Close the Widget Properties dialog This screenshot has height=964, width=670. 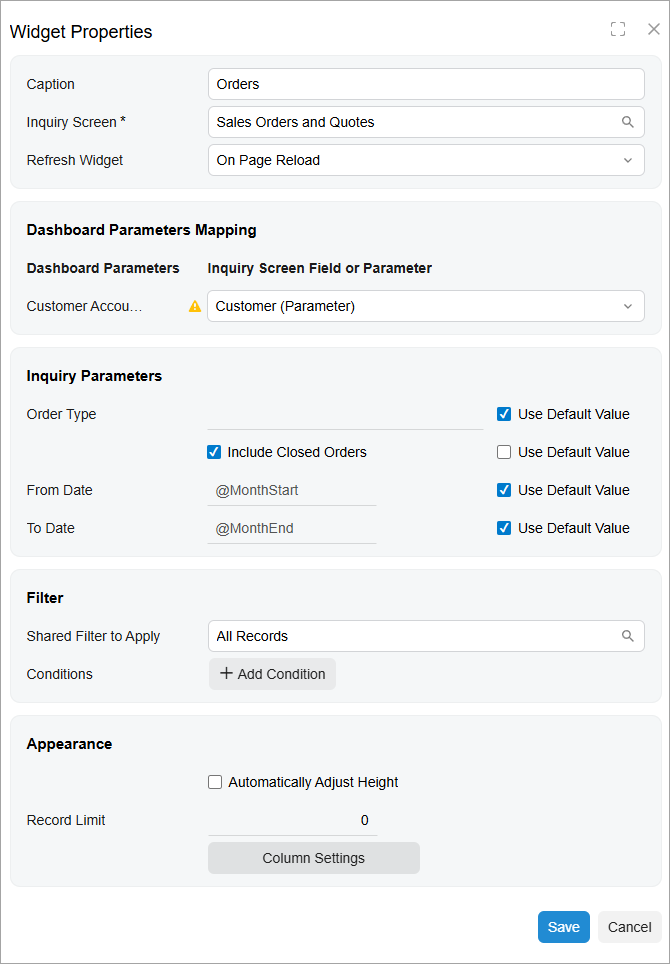[654, 30]
